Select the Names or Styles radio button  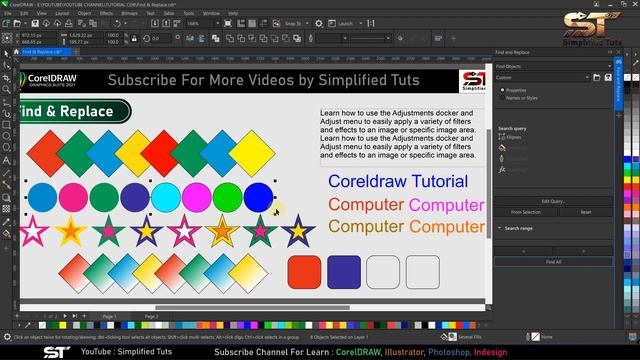tap(502, 98)
